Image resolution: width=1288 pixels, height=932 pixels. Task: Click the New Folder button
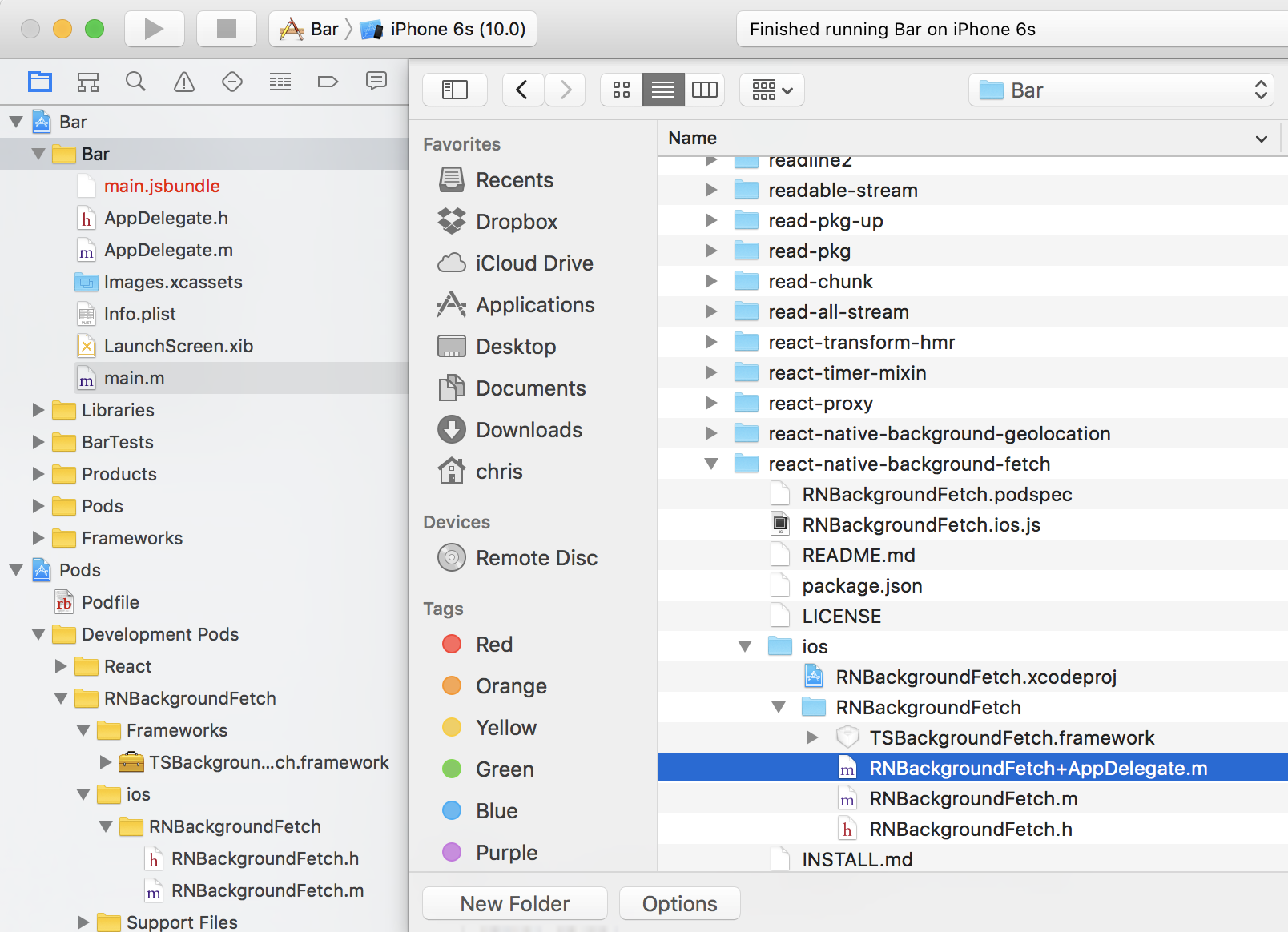pyautogui.click(x=515, y=904)
